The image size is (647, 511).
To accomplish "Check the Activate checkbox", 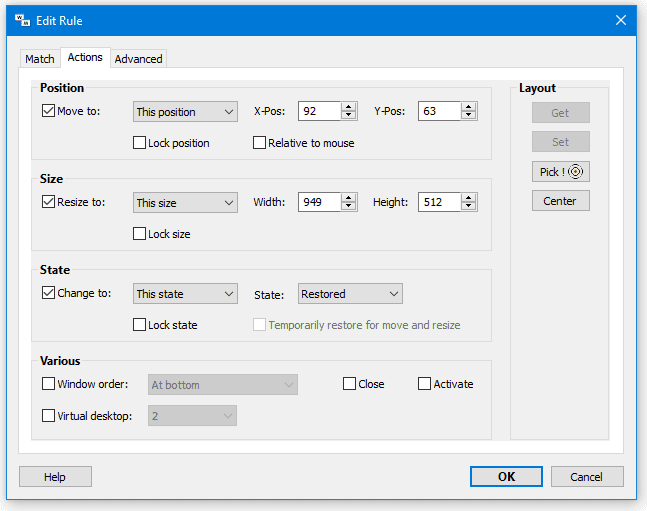I will tap(424, 384).
